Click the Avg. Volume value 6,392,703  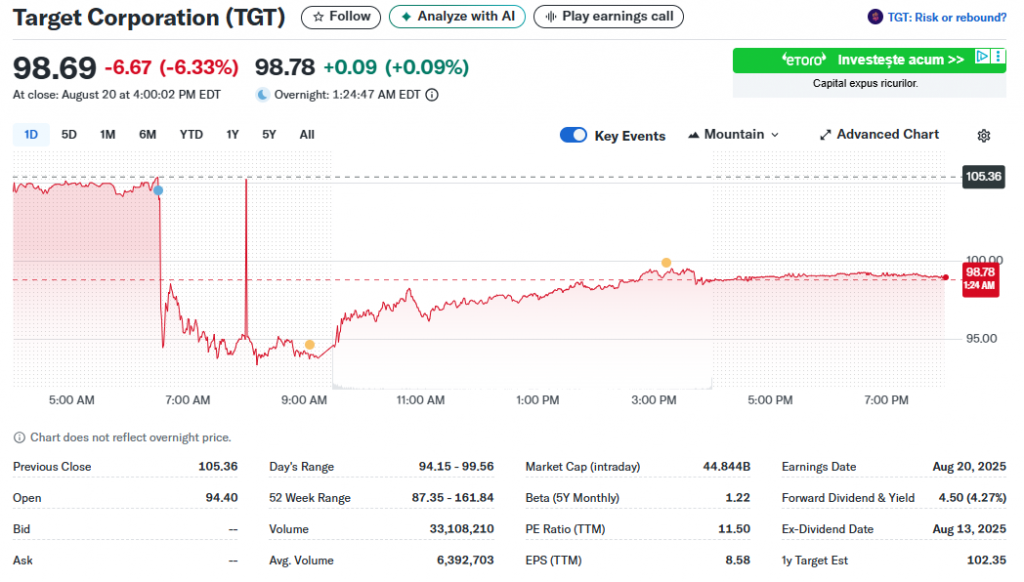pyautogui.click(x=465, y=560)
